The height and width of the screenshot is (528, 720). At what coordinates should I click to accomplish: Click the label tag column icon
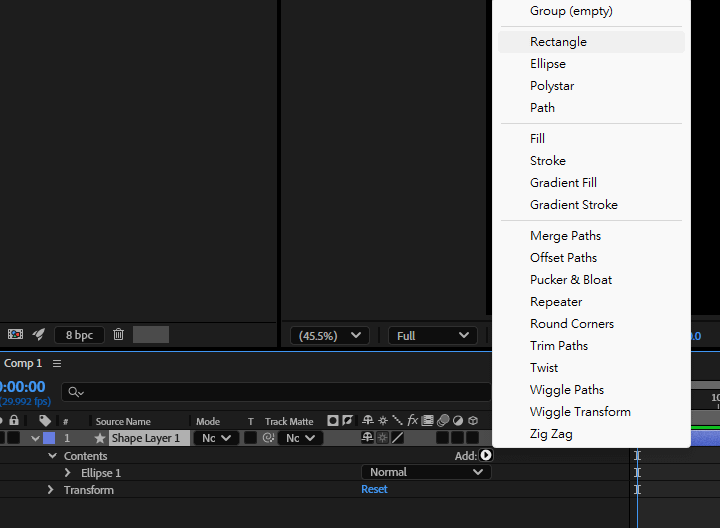tap(45, 421)
